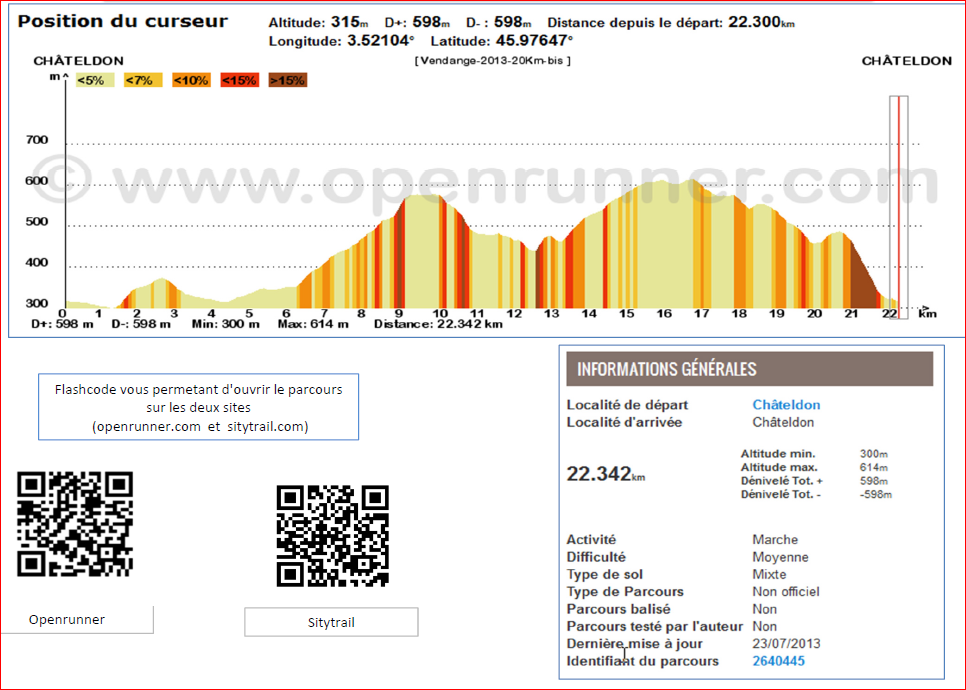Select the >15% slope legend swatch
The width and height of the screenshot is (966, 690).
click(287, 80)
